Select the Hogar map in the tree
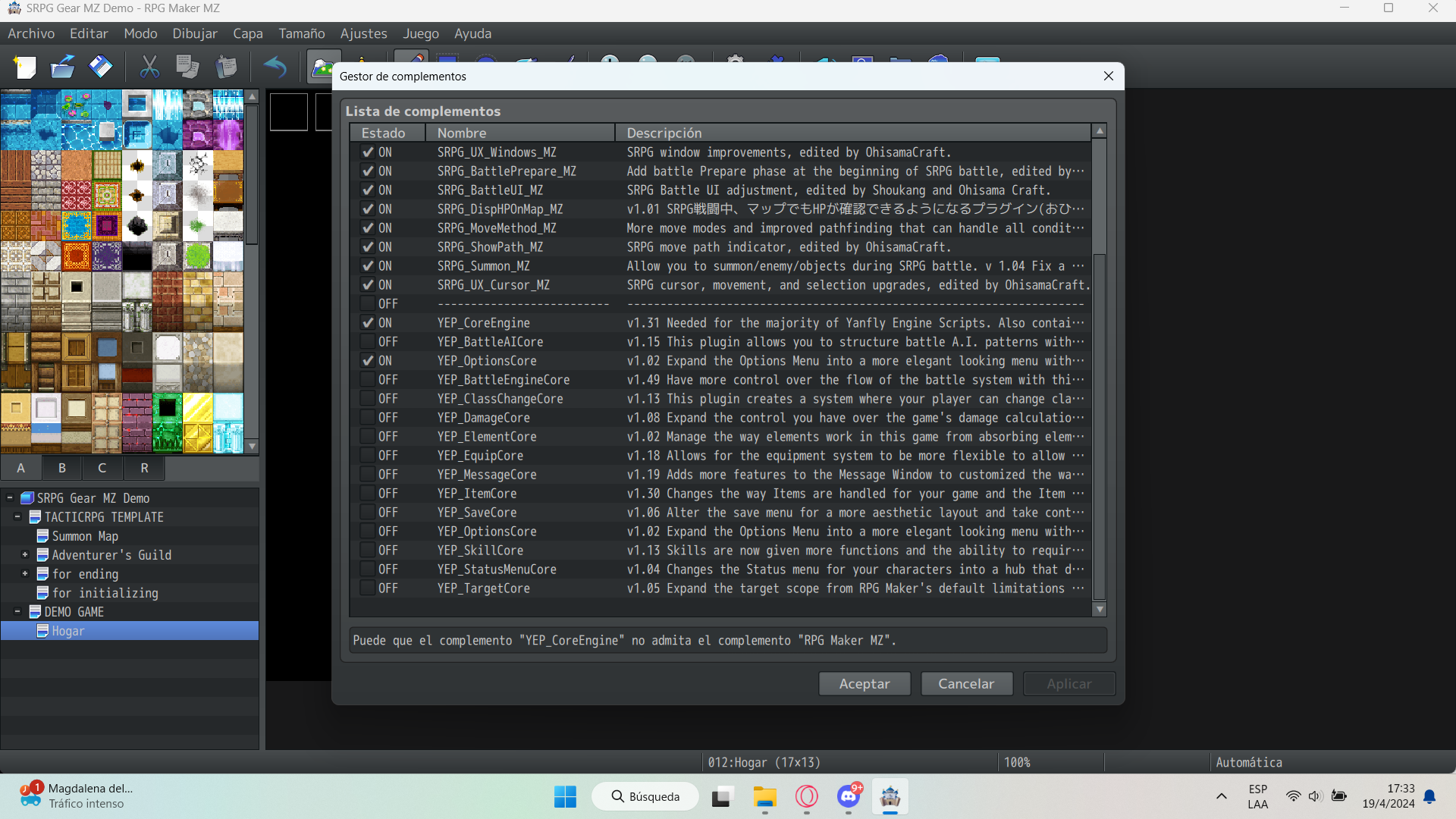The image size is (1456, 819). [x=67, y=631]
